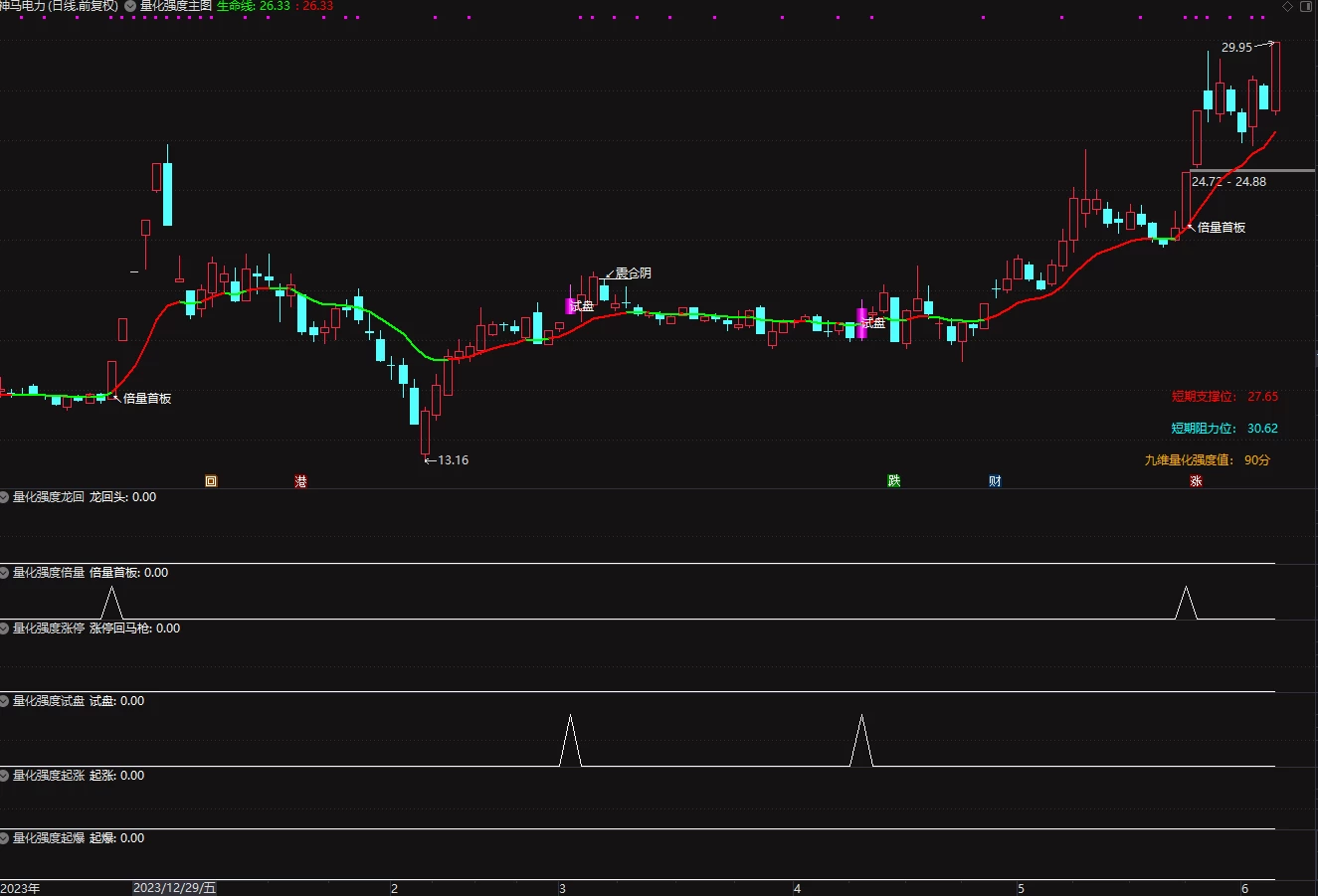Click the red 港 event marker
This screenshot has width=1318, height=896.
pyautogui.click(x=300, y=481)
